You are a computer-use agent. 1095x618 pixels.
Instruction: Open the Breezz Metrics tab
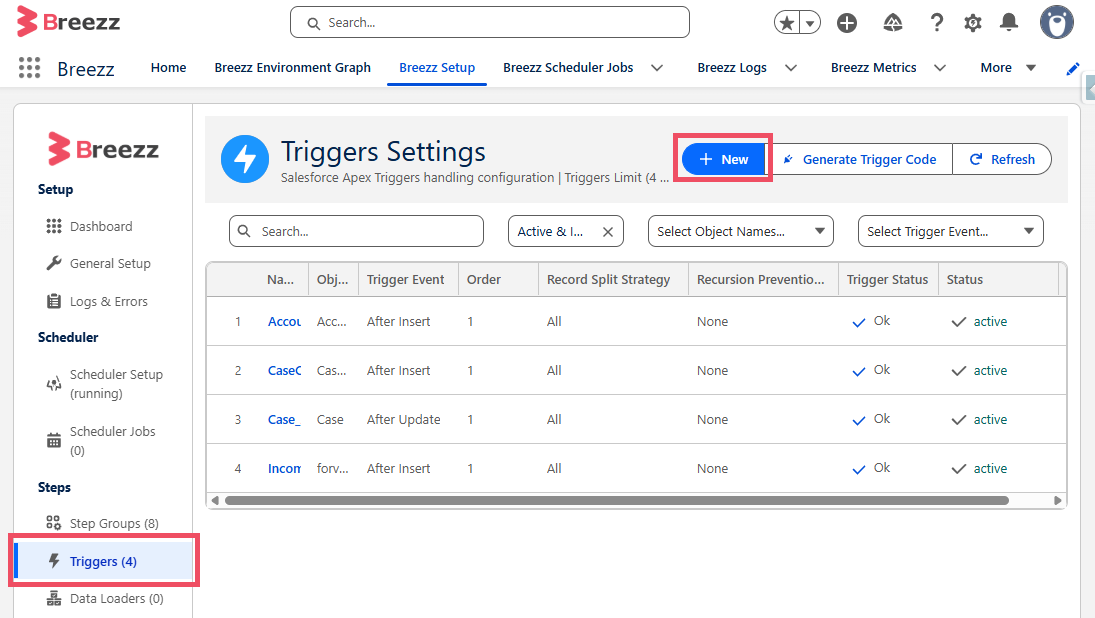click(874, 68)
